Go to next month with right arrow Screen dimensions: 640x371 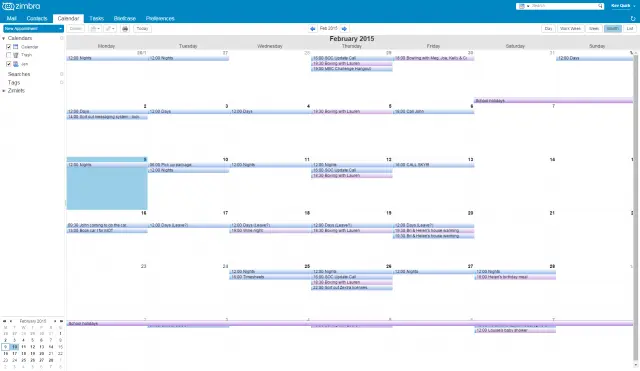pos(344,29)
